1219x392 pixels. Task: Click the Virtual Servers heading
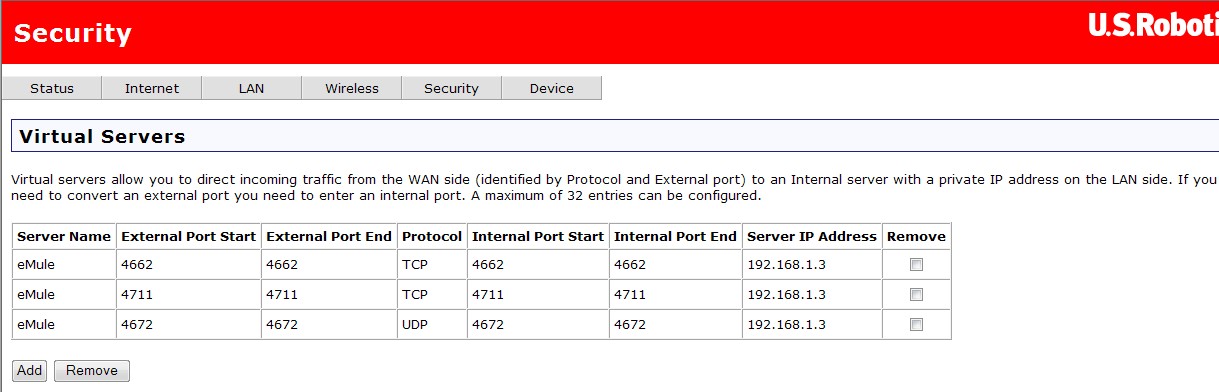pos(102,136)
